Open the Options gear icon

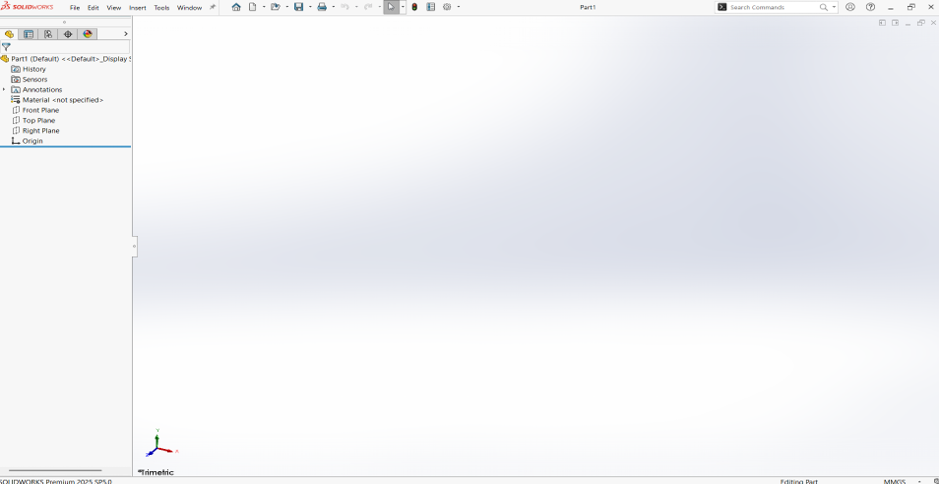447,7
